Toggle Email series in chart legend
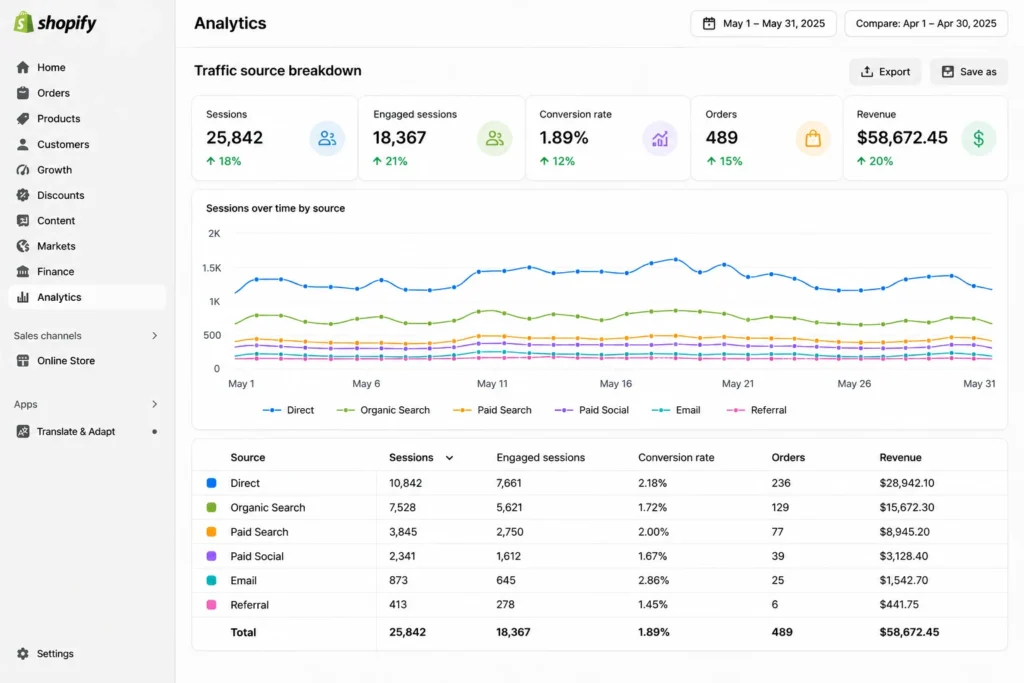The image size is (1024, 683). pyautogui.click(x=676, y=410)
